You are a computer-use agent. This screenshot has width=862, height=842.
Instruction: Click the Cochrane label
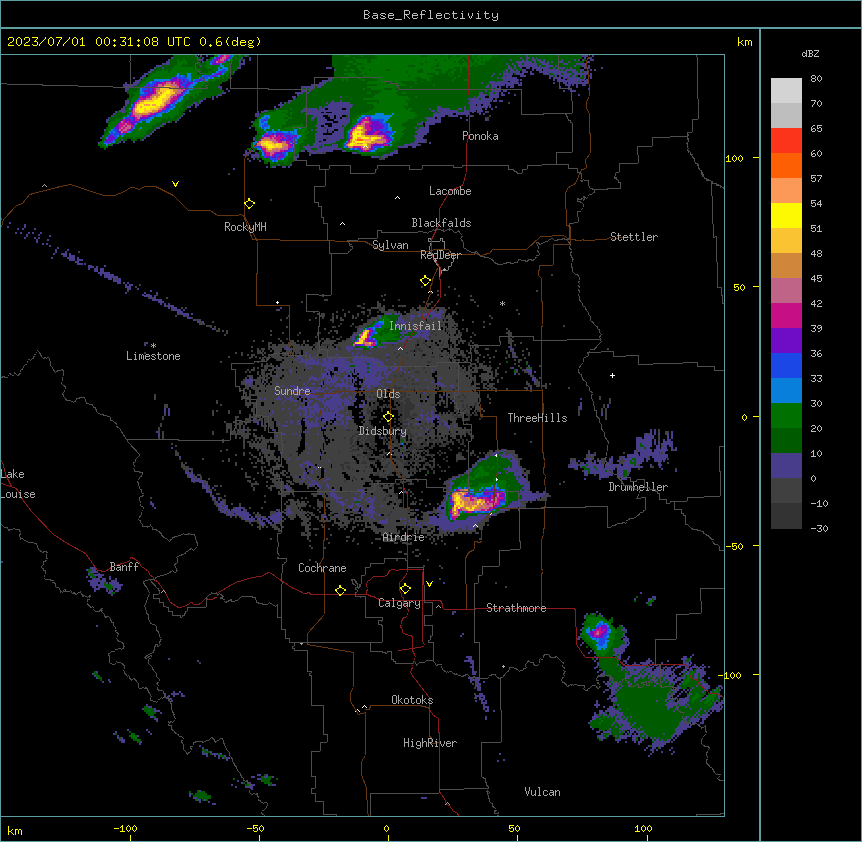tap(322, 568)
